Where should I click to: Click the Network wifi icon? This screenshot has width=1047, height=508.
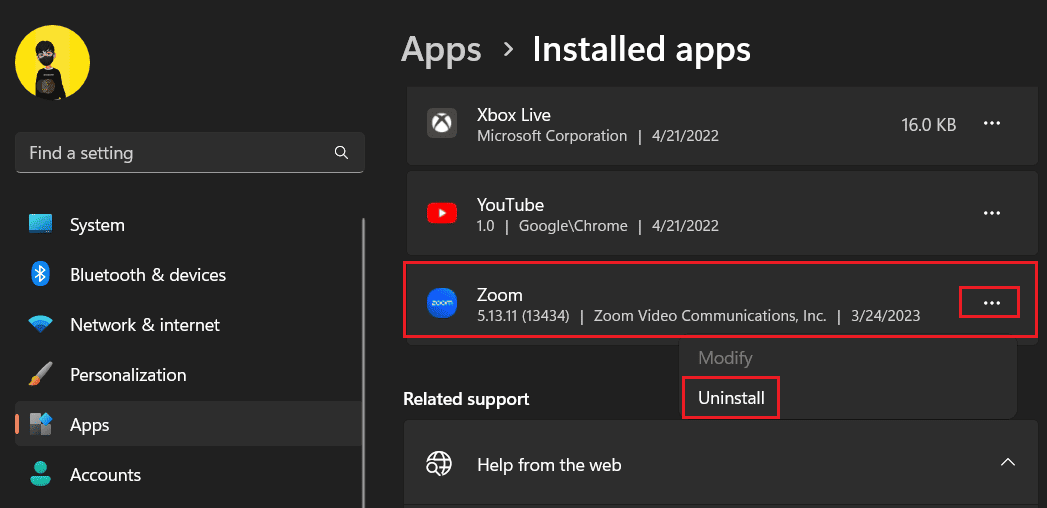point(41,325)
